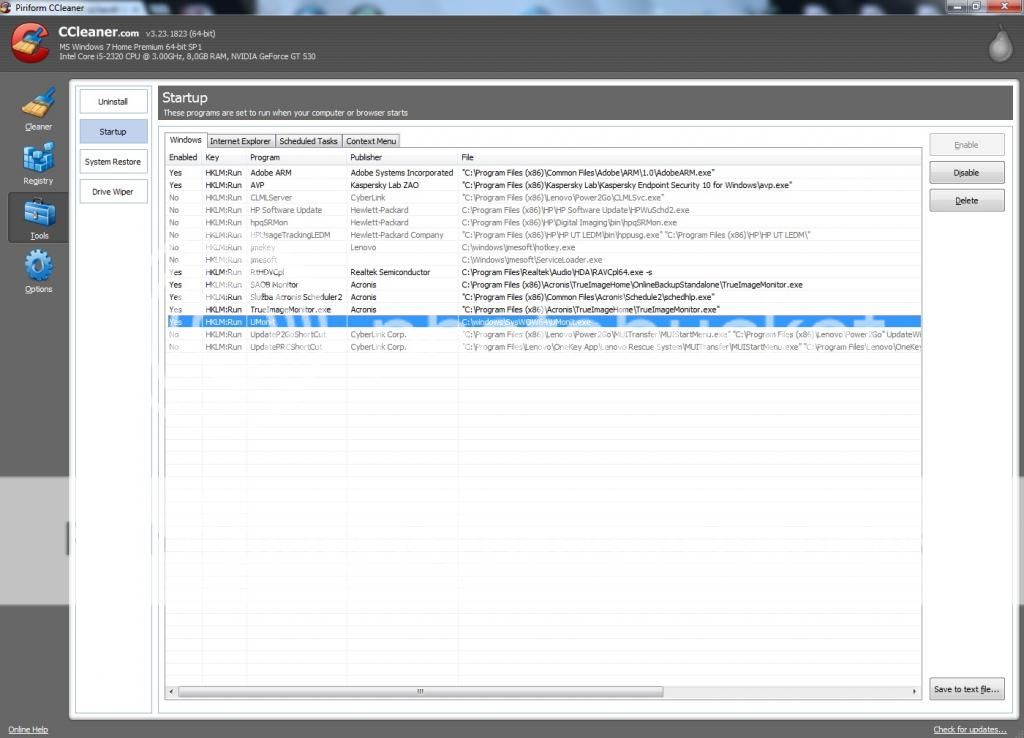Image resolution: width=1024 pixels, height=738 pixels.
Task: Open the Options gear icon
Action: (39, 266)
